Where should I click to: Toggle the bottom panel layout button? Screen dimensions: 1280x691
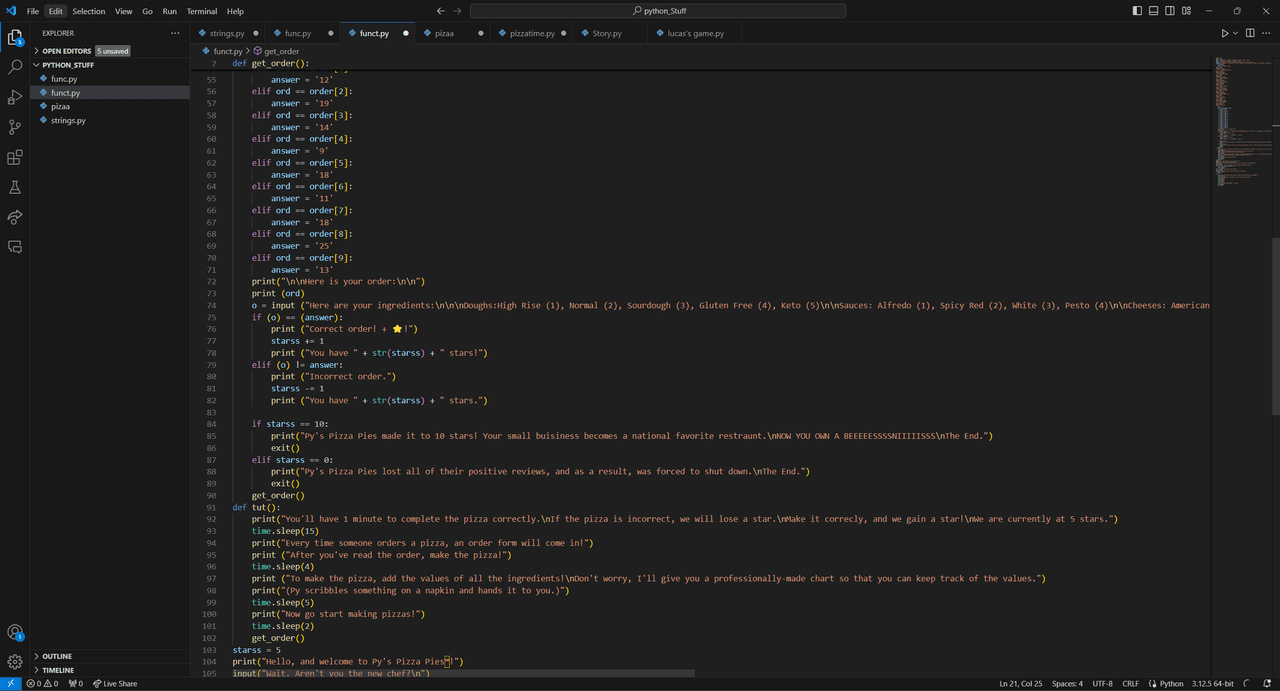[x=1154, y=11]
